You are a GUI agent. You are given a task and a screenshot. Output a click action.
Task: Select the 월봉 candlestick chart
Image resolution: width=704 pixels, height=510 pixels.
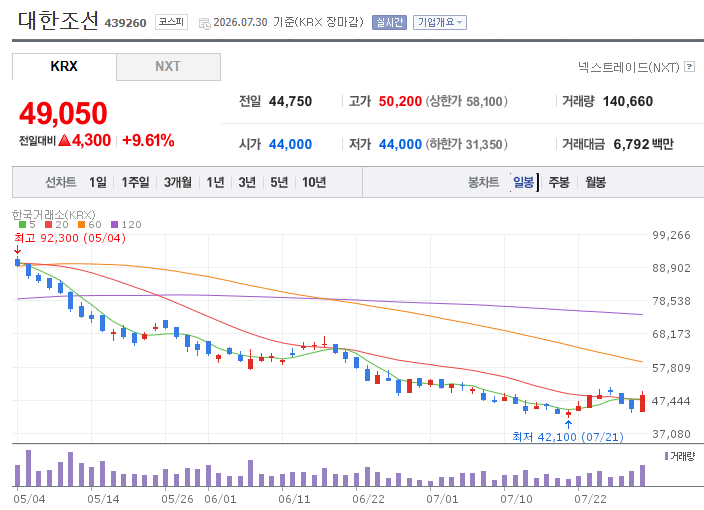(x=595, y=182)
